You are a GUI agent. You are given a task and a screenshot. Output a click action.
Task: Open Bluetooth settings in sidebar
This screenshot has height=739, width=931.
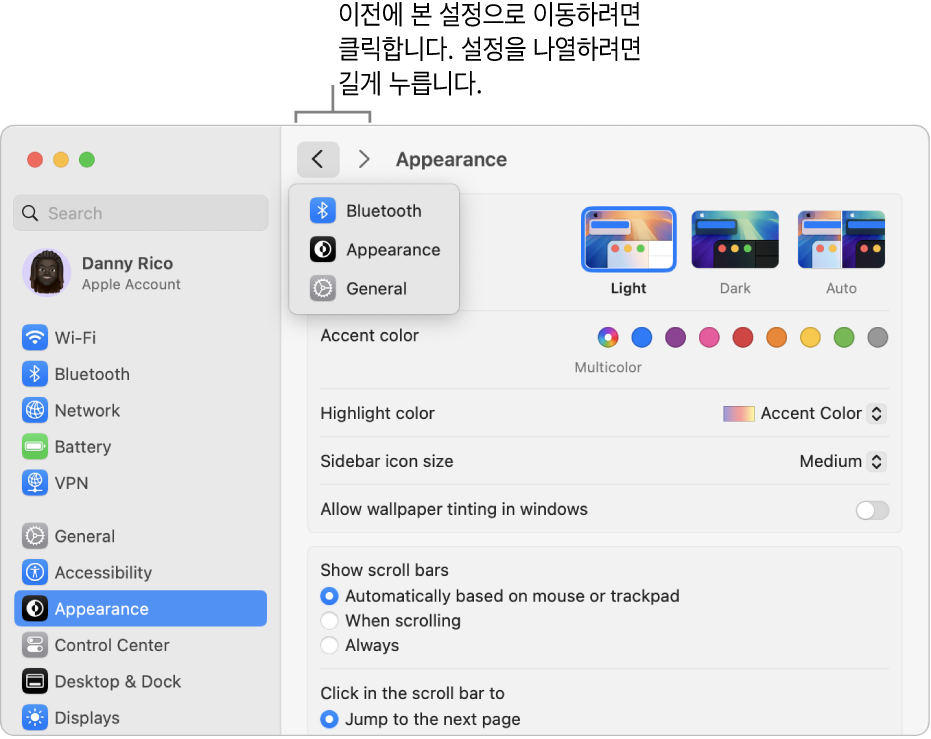point(140,374)
